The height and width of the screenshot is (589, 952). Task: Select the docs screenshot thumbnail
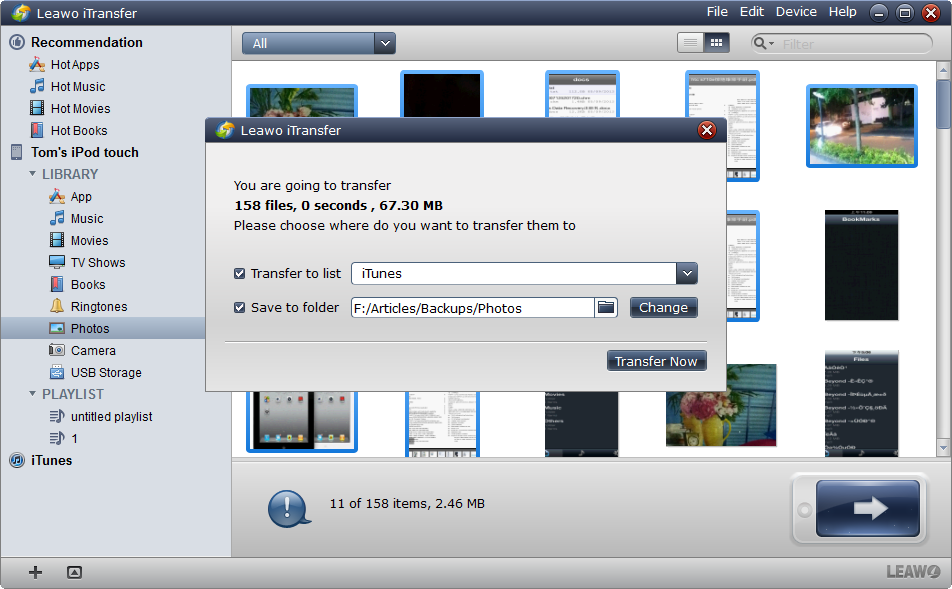582,94
